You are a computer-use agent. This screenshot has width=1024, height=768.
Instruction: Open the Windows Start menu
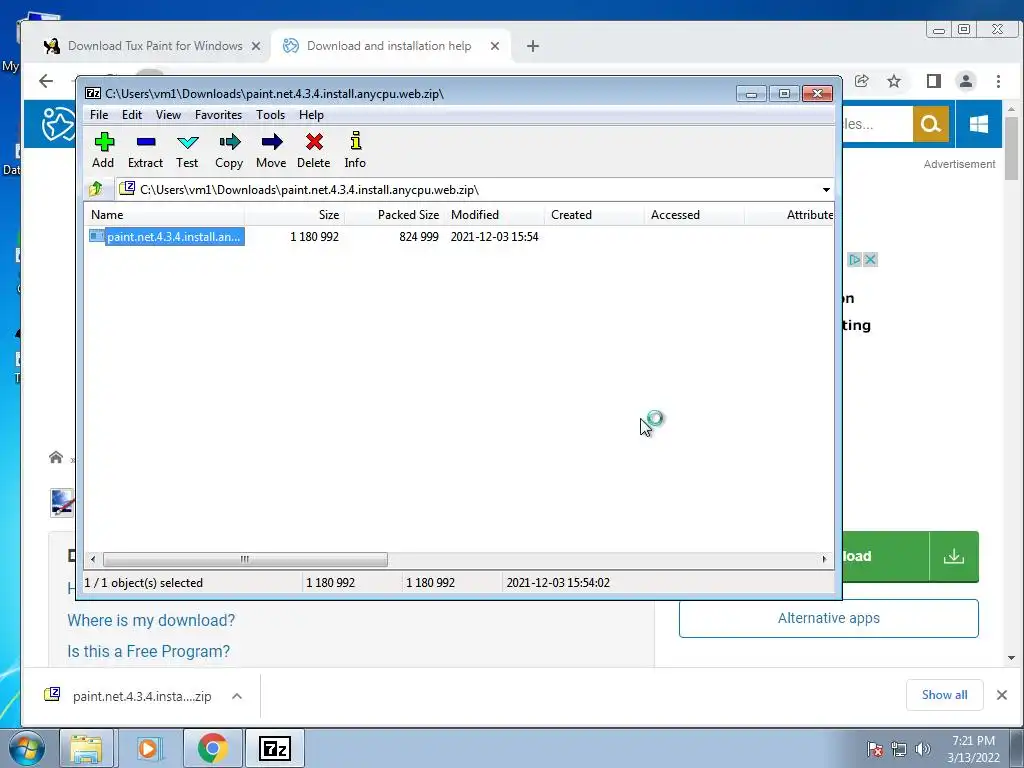[x=26, y=748]
